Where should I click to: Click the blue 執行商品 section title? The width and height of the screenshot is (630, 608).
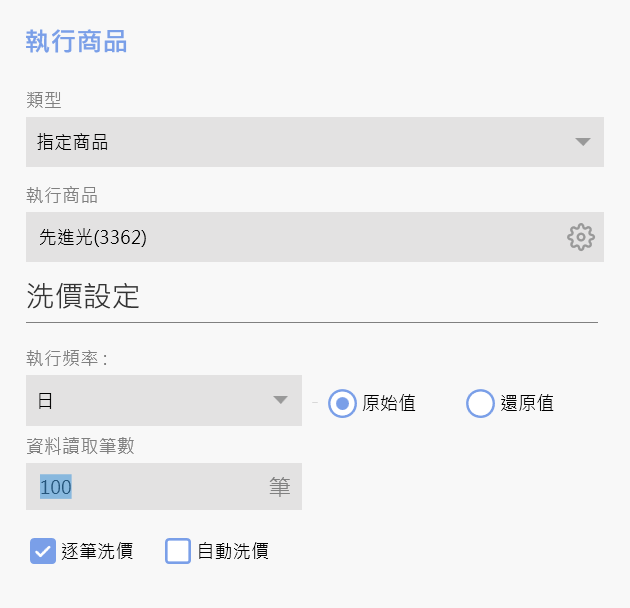pos(76,42)
